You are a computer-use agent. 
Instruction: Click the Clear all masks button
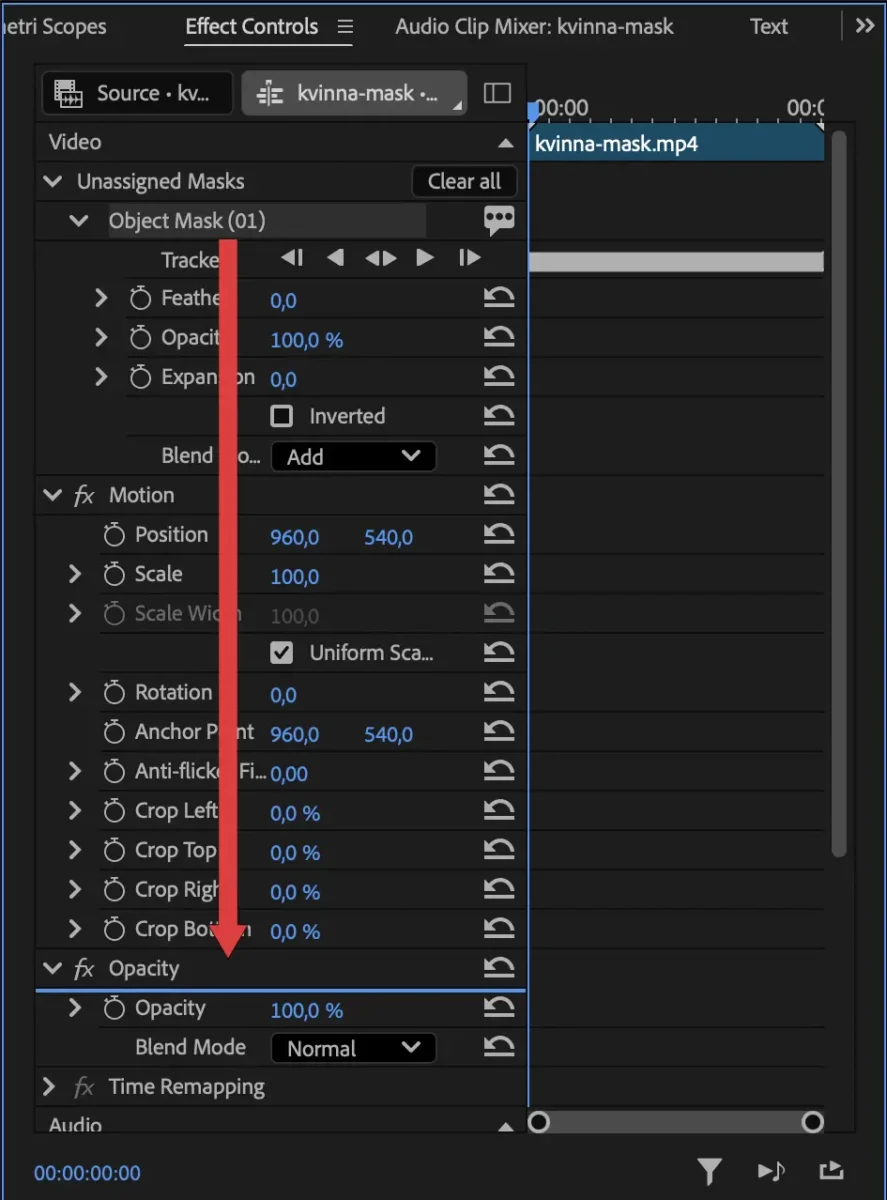464,181
